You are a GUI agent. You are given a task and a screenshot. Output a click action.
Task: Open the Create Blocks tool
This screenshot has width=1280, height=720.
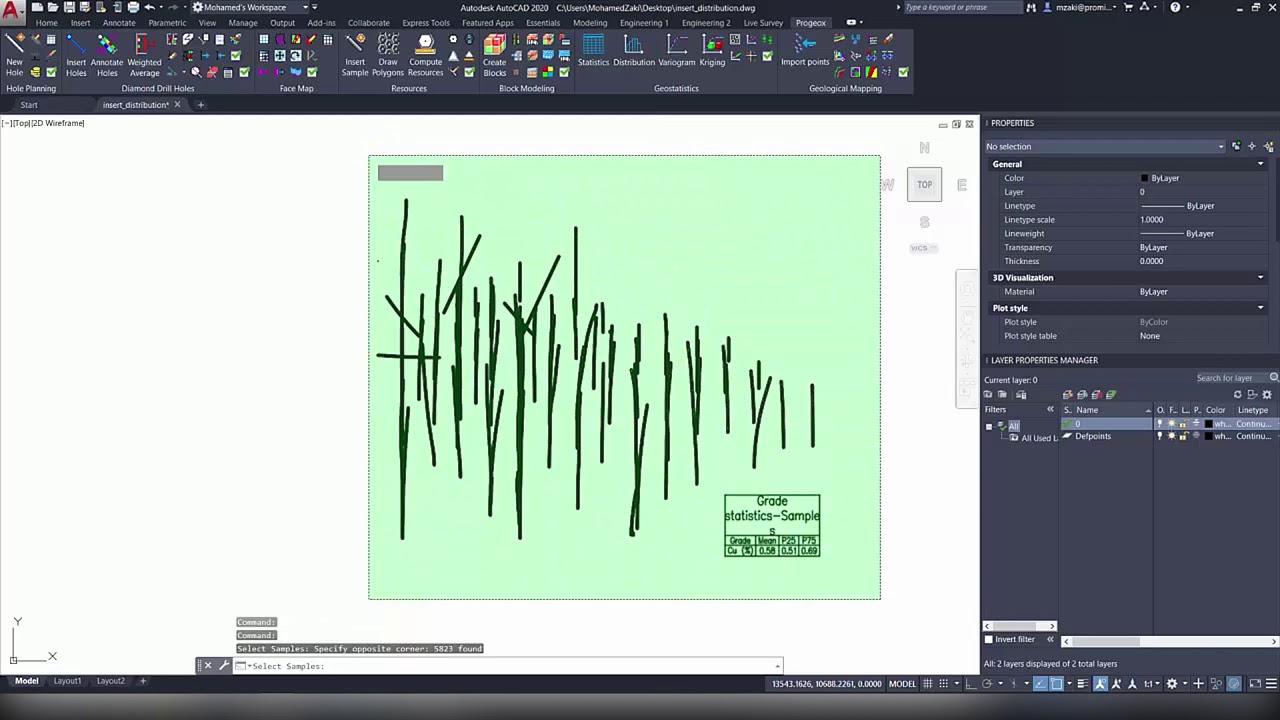click(x=494, y=55)
